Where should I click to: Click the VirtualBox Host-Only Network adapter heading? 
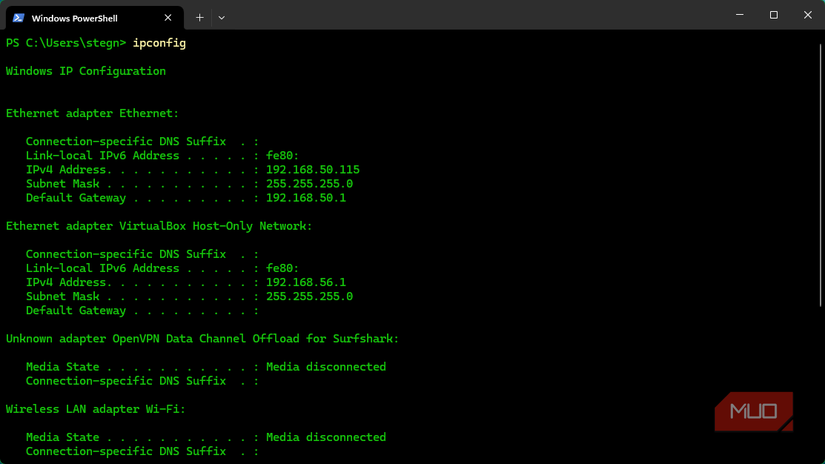click(x=159, y=226)
